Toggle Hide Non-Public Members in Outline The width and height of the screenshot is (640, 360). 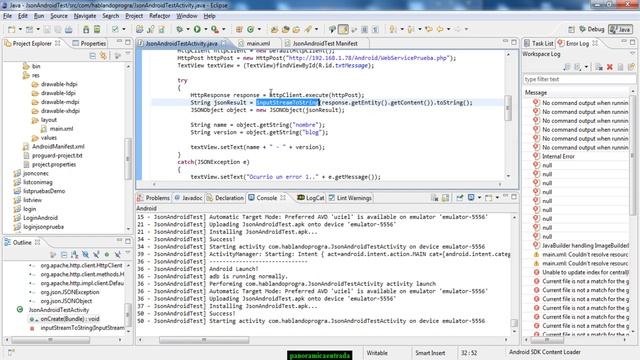(107, 255)
